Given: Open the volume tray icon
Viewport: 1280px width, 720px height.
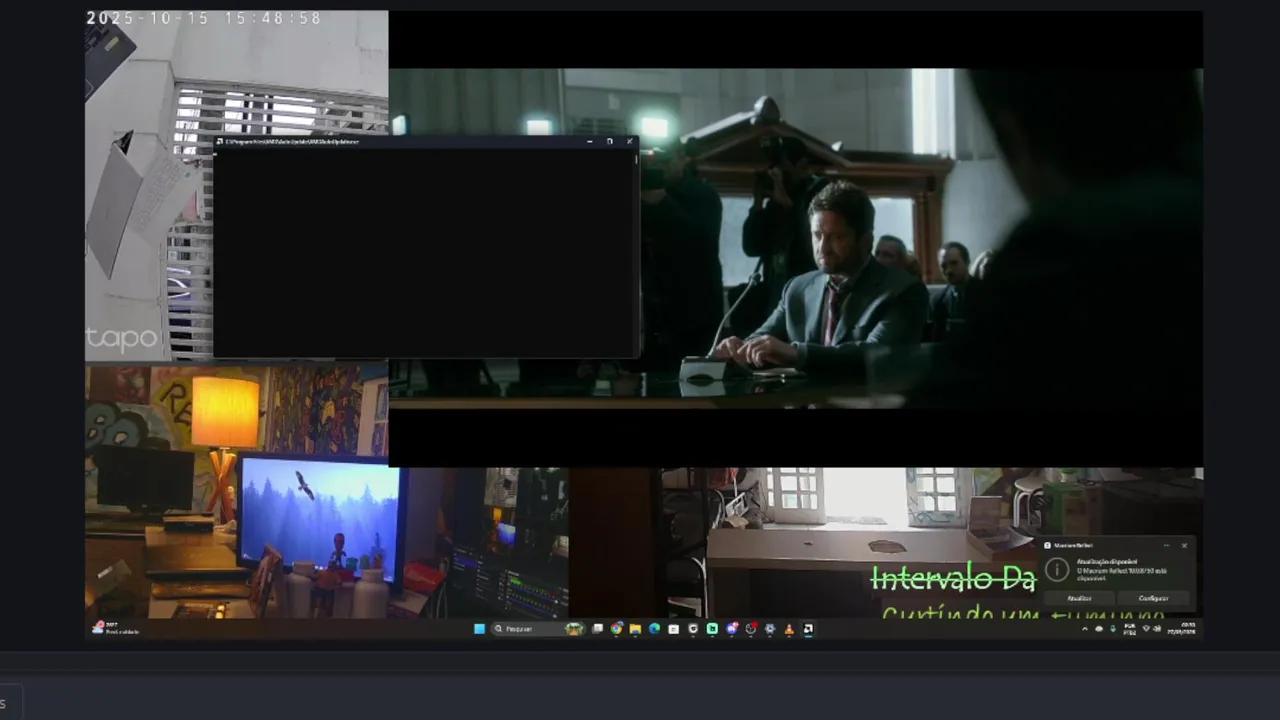Looking at the screenshot, I should coord(1157,629).
